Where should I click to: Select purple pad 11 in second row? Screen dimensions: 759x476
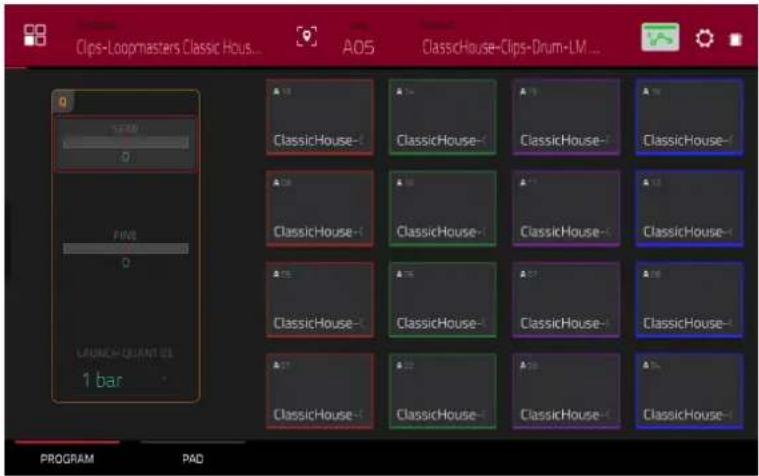tap(566, 209)
